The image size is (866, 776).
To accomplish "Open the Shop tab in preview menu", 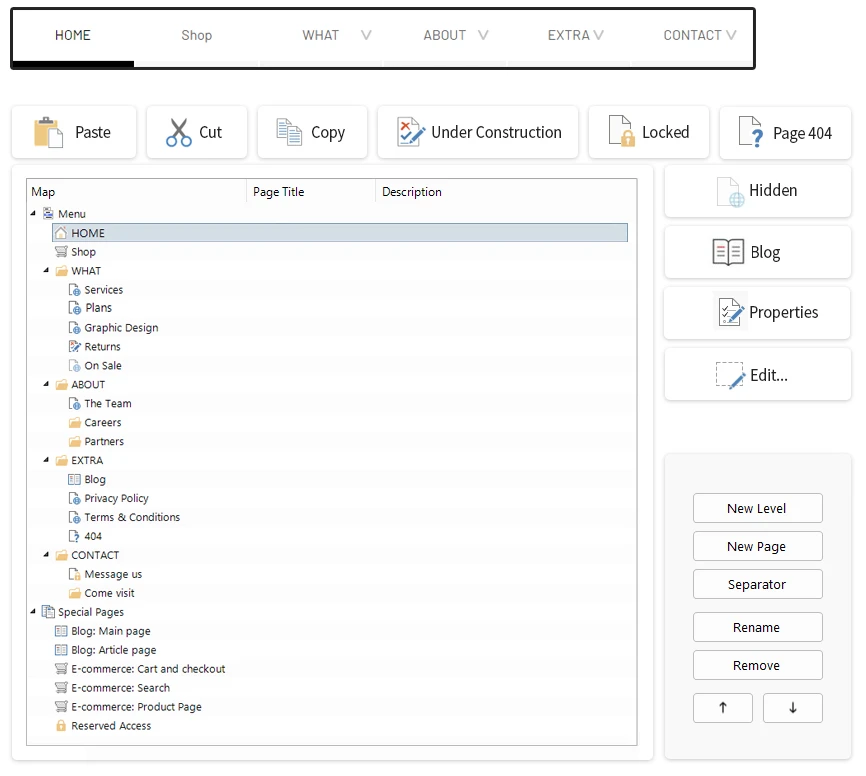I will pyautogui.click(x=196, y=35).
